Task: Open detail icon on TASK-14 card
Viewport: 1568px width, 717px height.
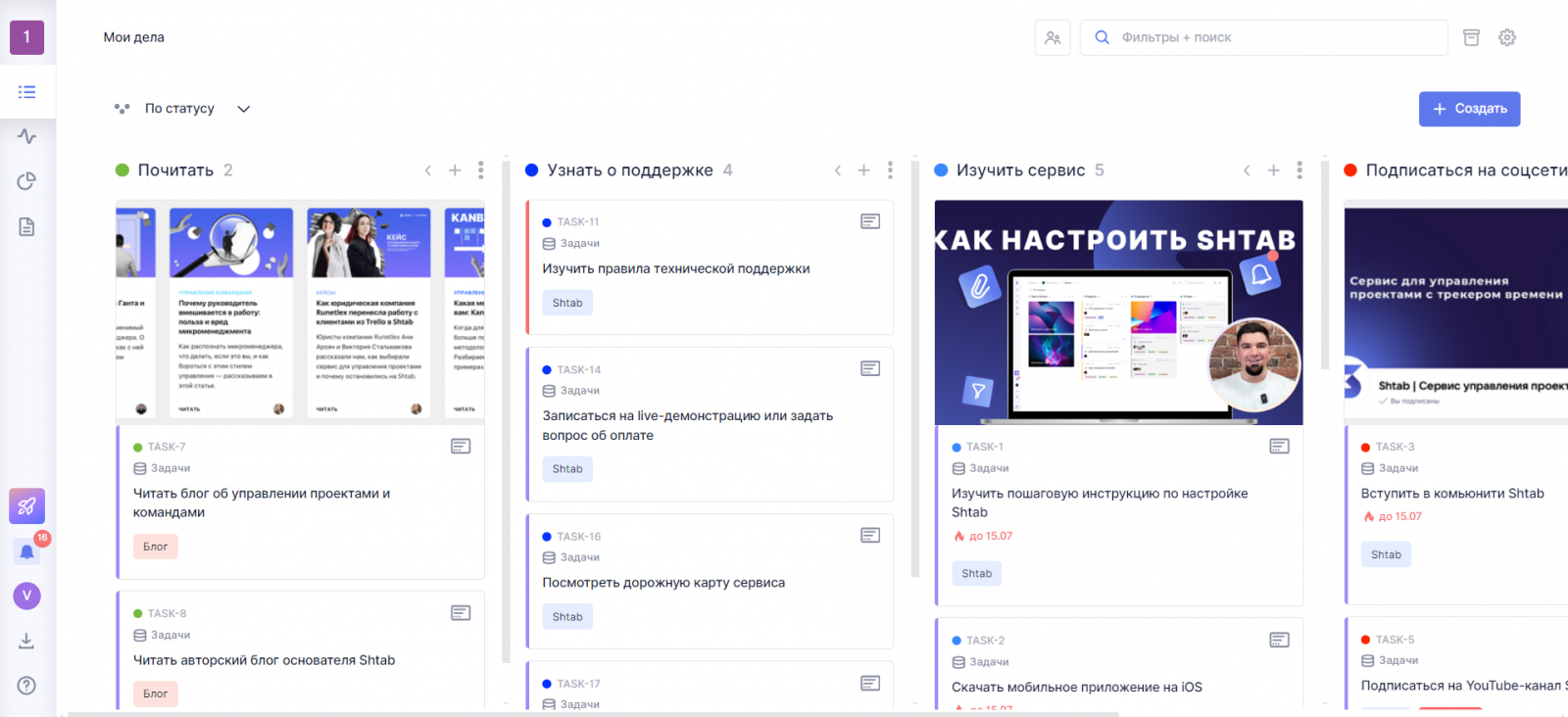Action: pos(870,368)
